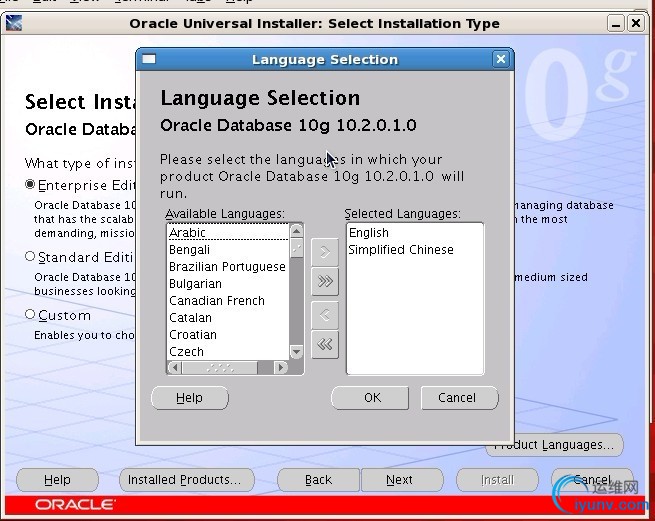Click the vertical scrollbar thumb in Available Languages
The width and height of the screenshot is (655, 521).
coord(296,249)
